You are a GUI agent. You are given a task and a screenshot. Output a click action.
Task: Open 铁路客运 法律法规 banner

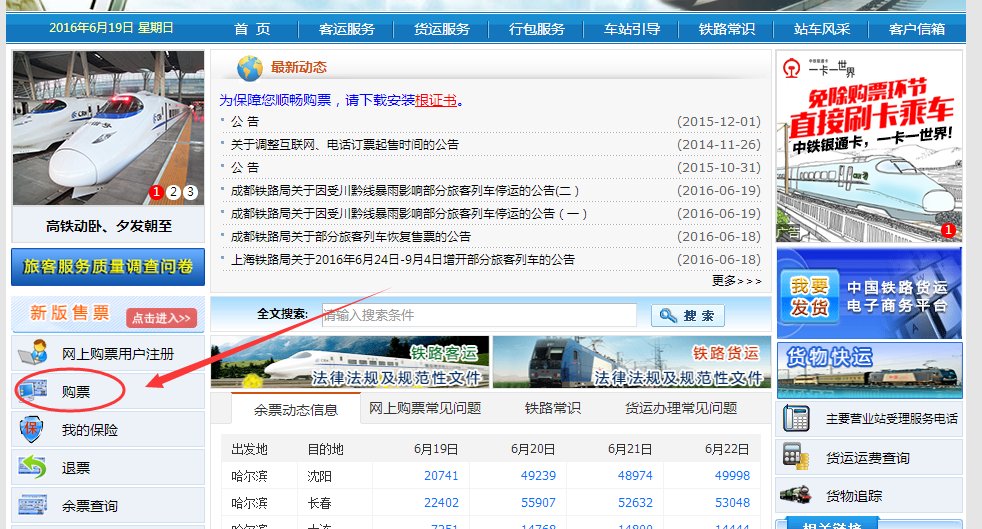[x=350, y=362]
